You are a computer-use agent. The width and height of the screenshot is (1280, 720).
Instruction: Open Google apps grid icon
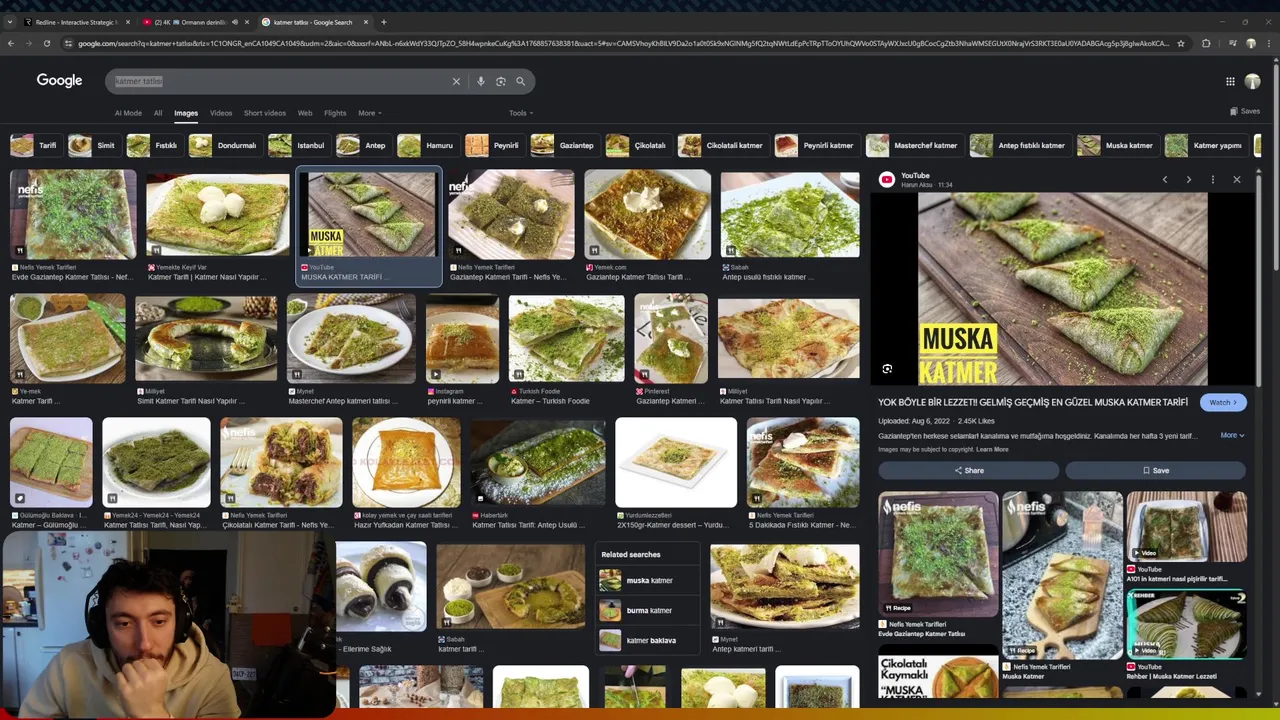tap(1230, 81)
